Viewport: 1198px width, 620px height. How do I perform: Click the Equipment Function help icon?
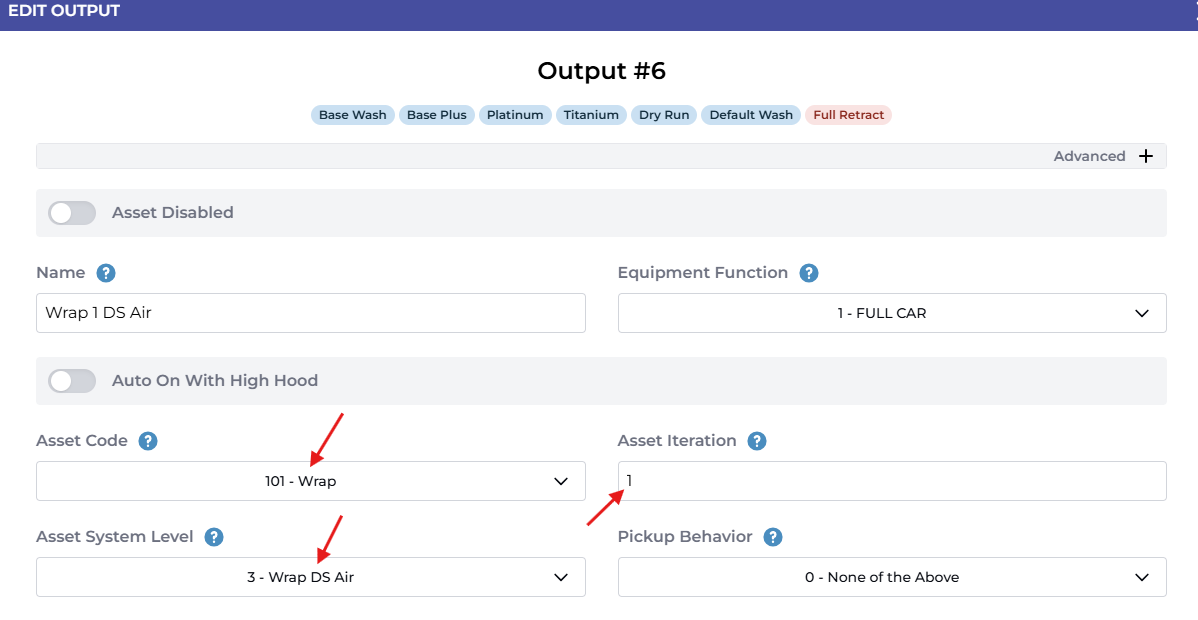[x=809, y=273]
